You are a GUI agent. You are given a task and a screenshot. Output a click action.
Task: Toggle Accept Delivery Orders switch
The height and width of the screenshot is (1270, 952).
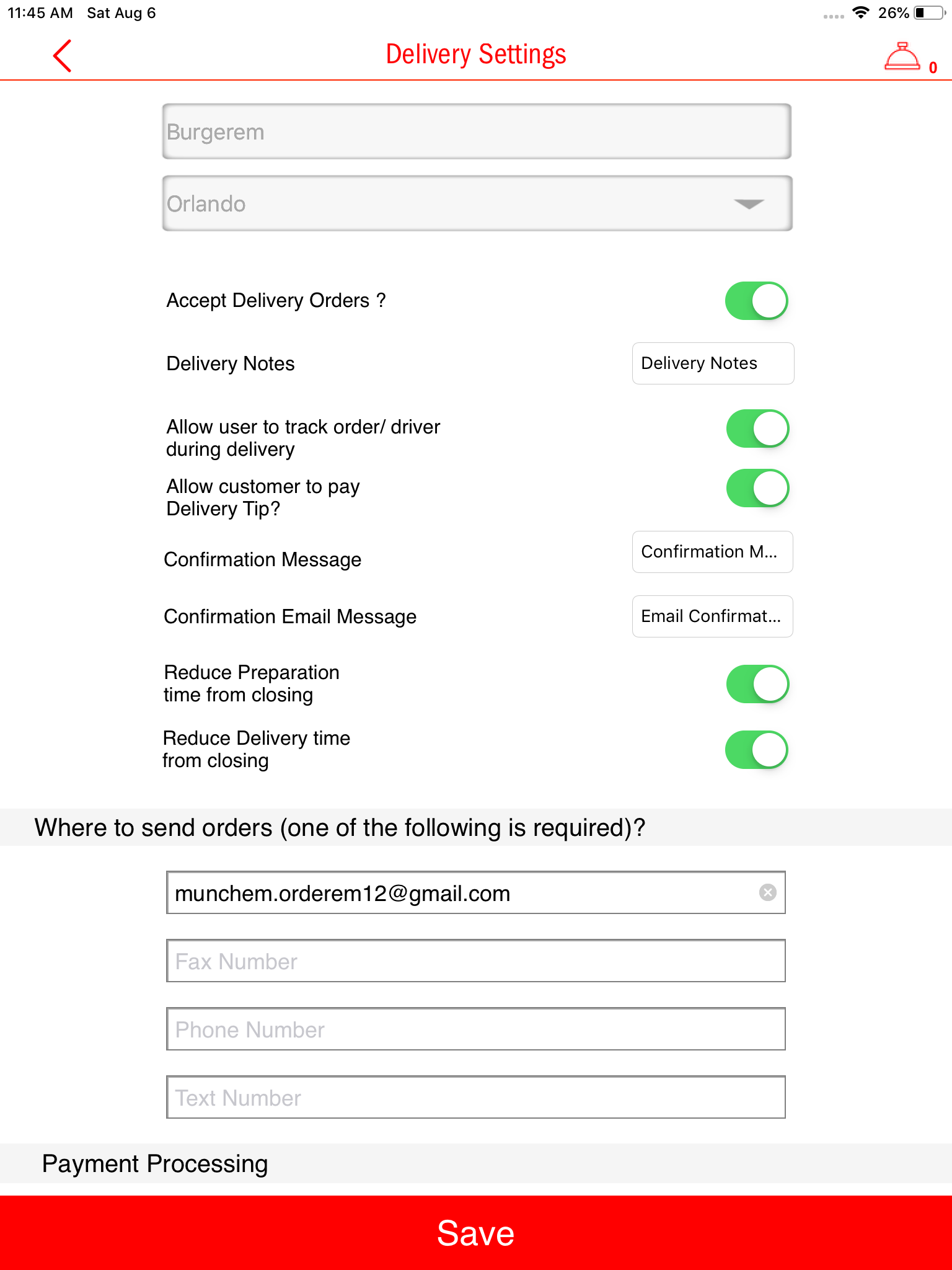coord(756,301)
